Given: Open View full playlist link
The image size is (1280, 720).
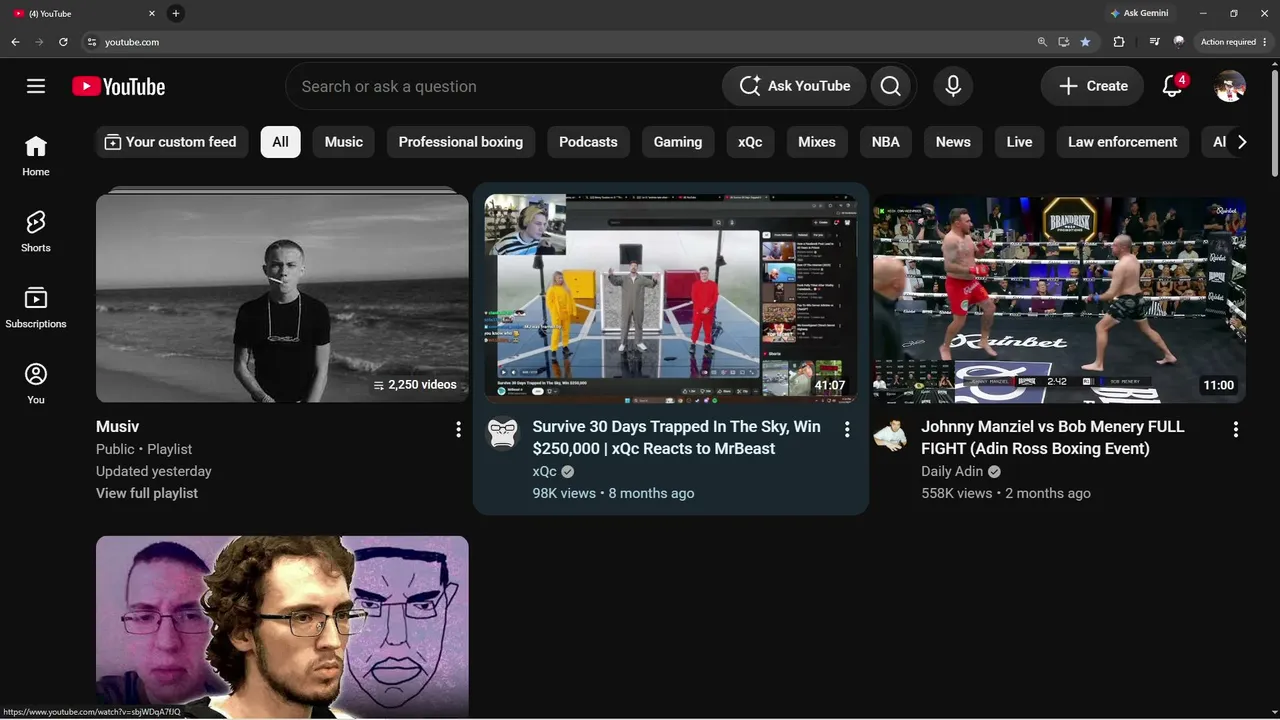Looking at the screenshot, I should click(147, 493).
